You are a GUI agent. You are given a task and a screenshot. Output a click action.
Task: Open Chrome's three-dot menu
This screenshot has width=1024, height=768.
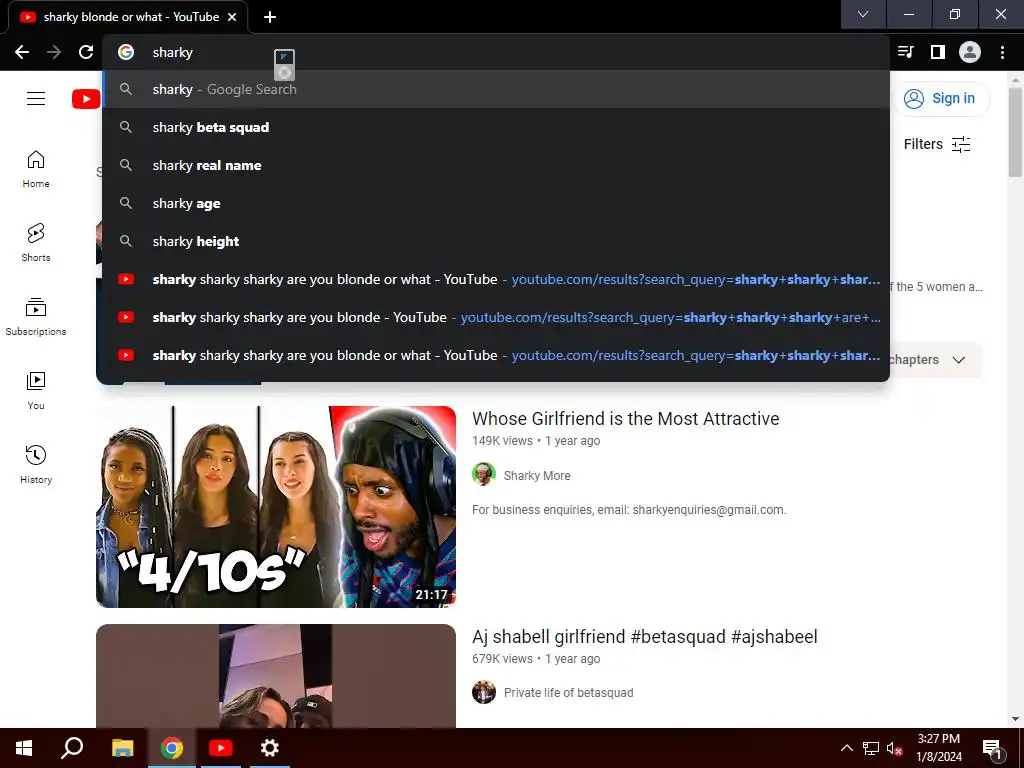1002,52
